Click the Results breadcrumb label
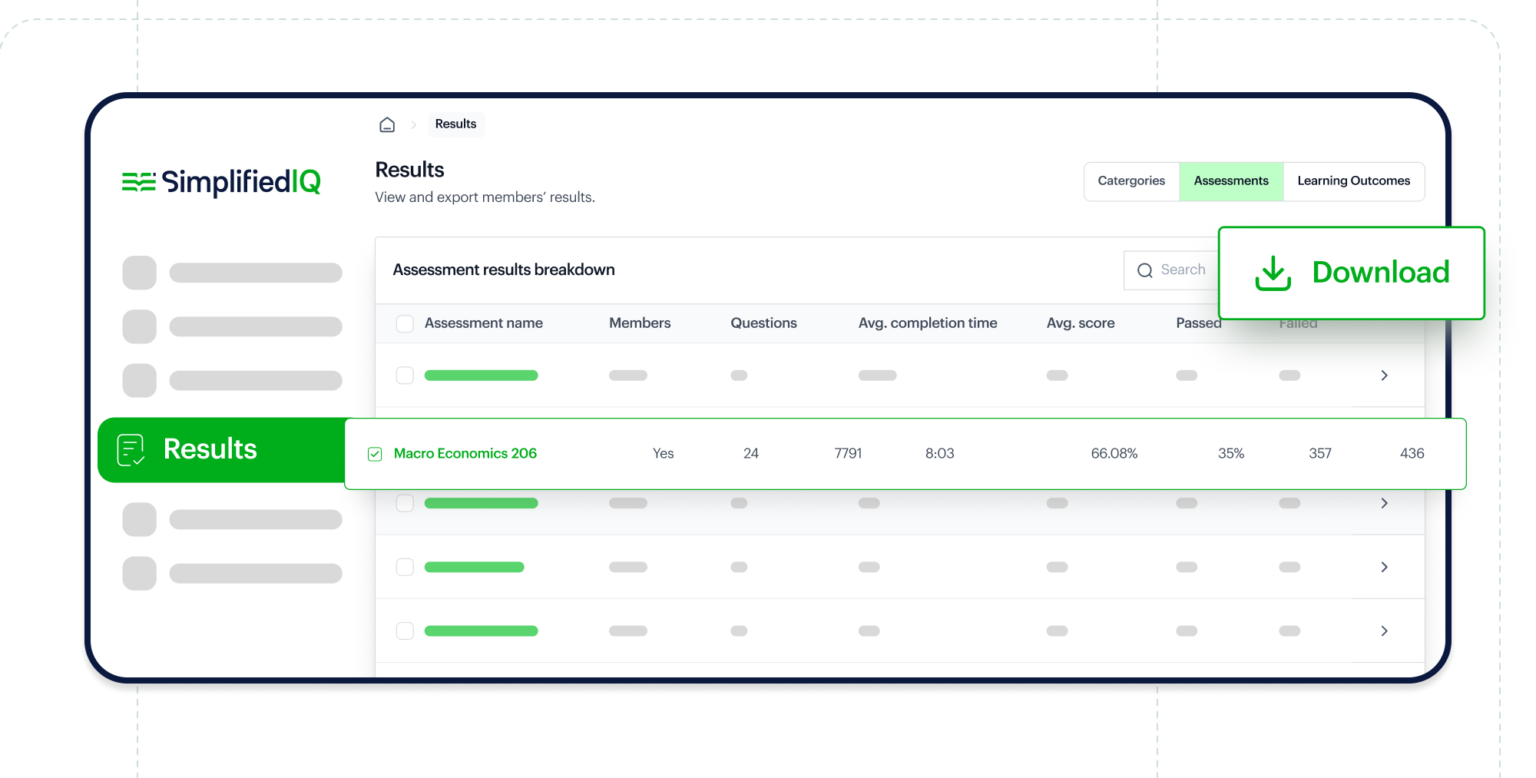Screen dimensions: 1536x778 (455, 124)
